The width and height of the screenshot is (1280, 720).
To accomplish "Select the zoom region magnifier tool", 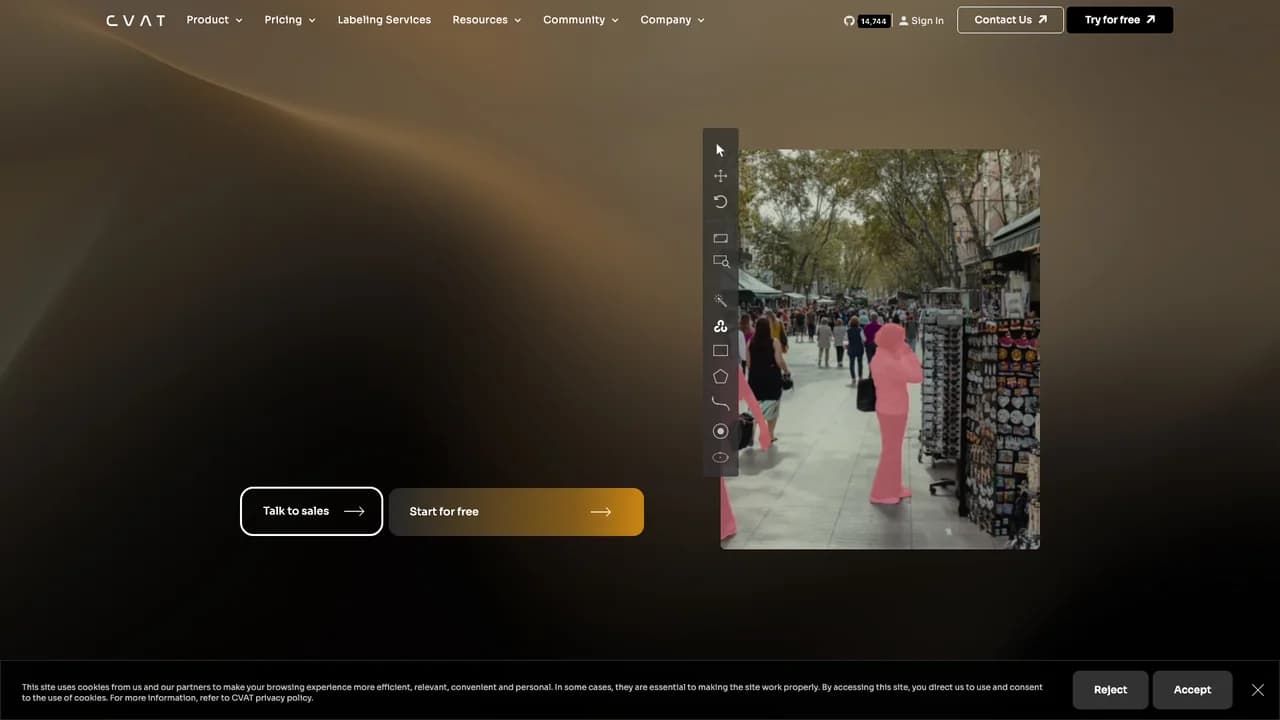I will point(721,262).
